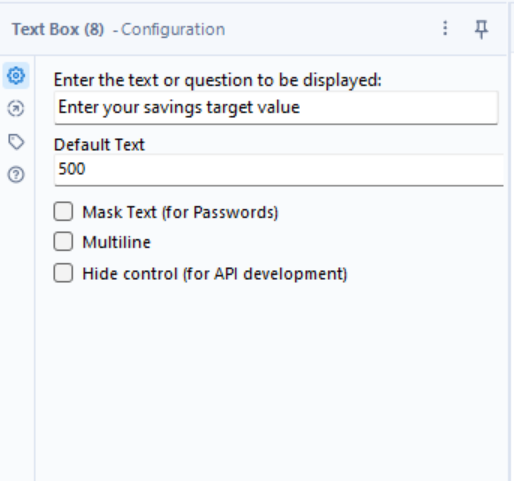The height and width of the screenshot is (481, 514).
Task: Open the Annotation tag tab in sidebar
Action: [x=16, y=142]
